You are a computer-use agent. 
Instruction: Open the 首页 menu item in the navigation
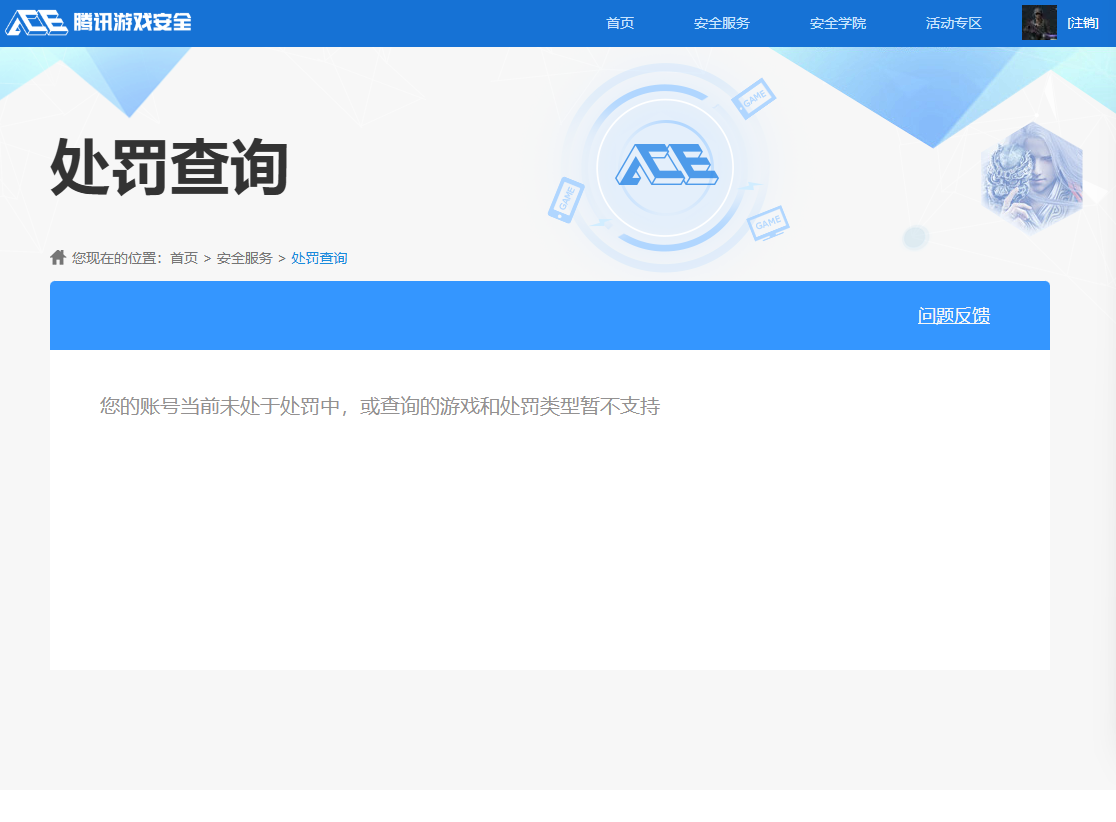pyautogui.click(x=621, y=22)
